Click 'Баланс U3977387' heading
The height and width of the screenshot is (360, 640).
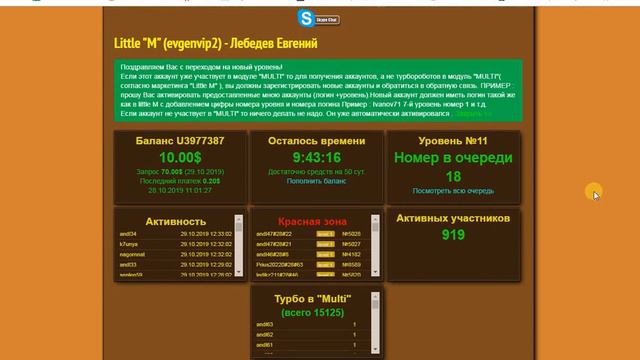(180, 141)
